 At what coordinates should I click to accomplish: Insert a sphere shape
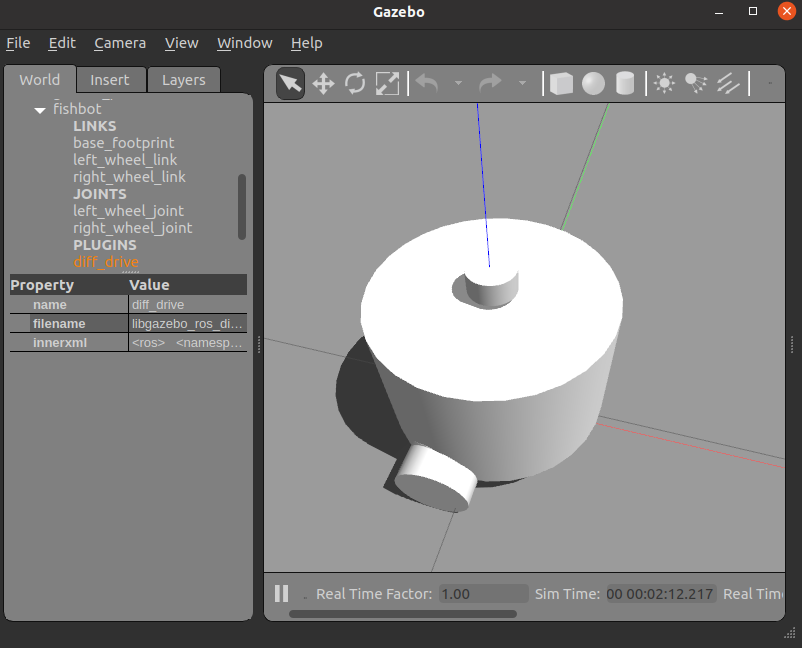[593, 83]
